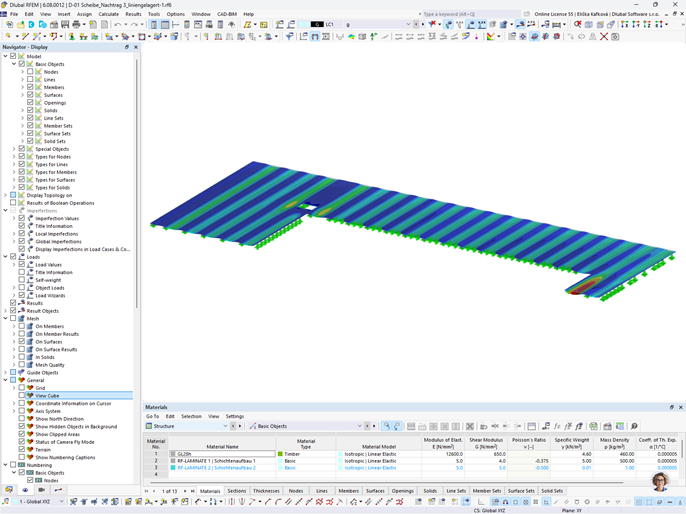This screenshot has width=686, height=514.
Task: Click the filter funnel icon in second toolbar
Action: [x=289, y=37]
